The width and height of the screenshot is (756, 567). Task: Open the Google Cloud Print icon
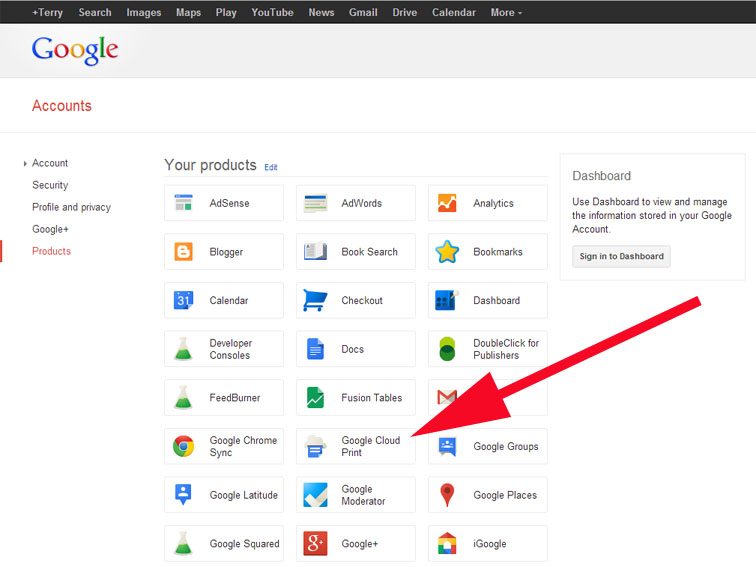pos(315,446)
